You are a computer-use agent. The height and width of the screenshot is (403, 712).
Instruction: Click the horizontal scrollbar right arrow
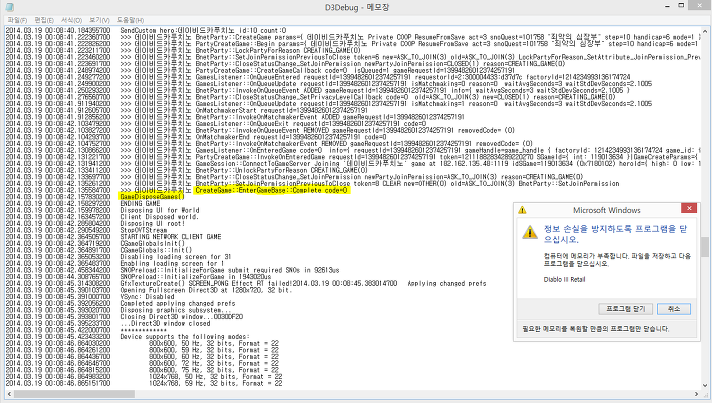point(697,393)
